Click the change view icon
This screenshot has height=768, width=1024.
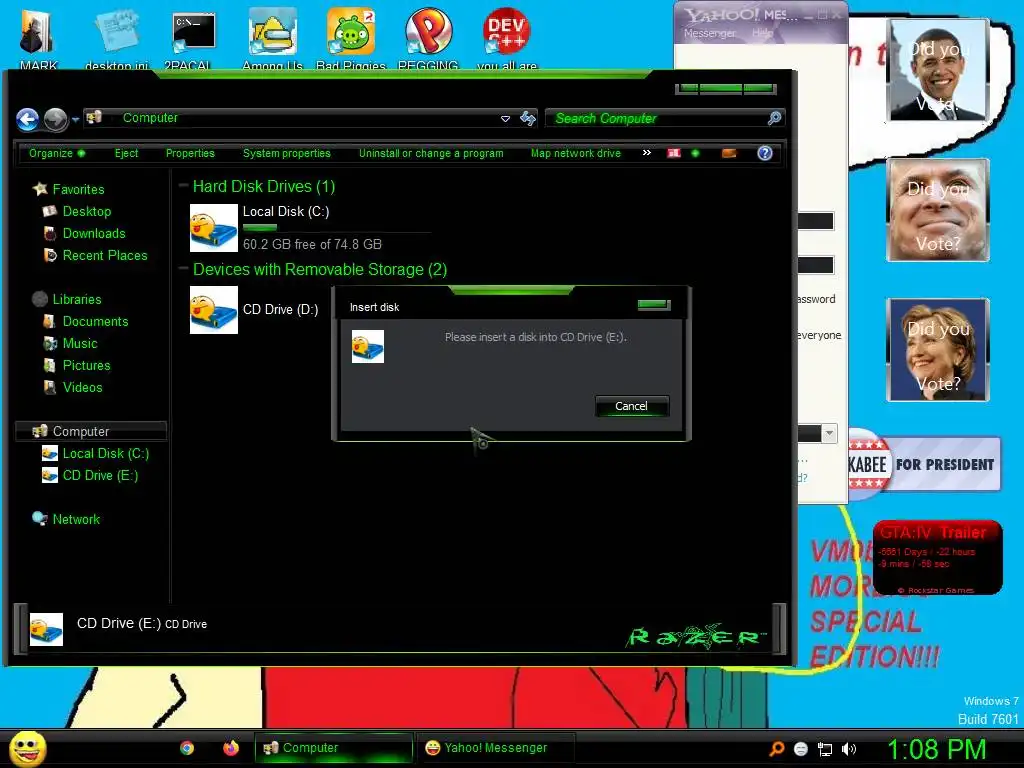(674, 153)
